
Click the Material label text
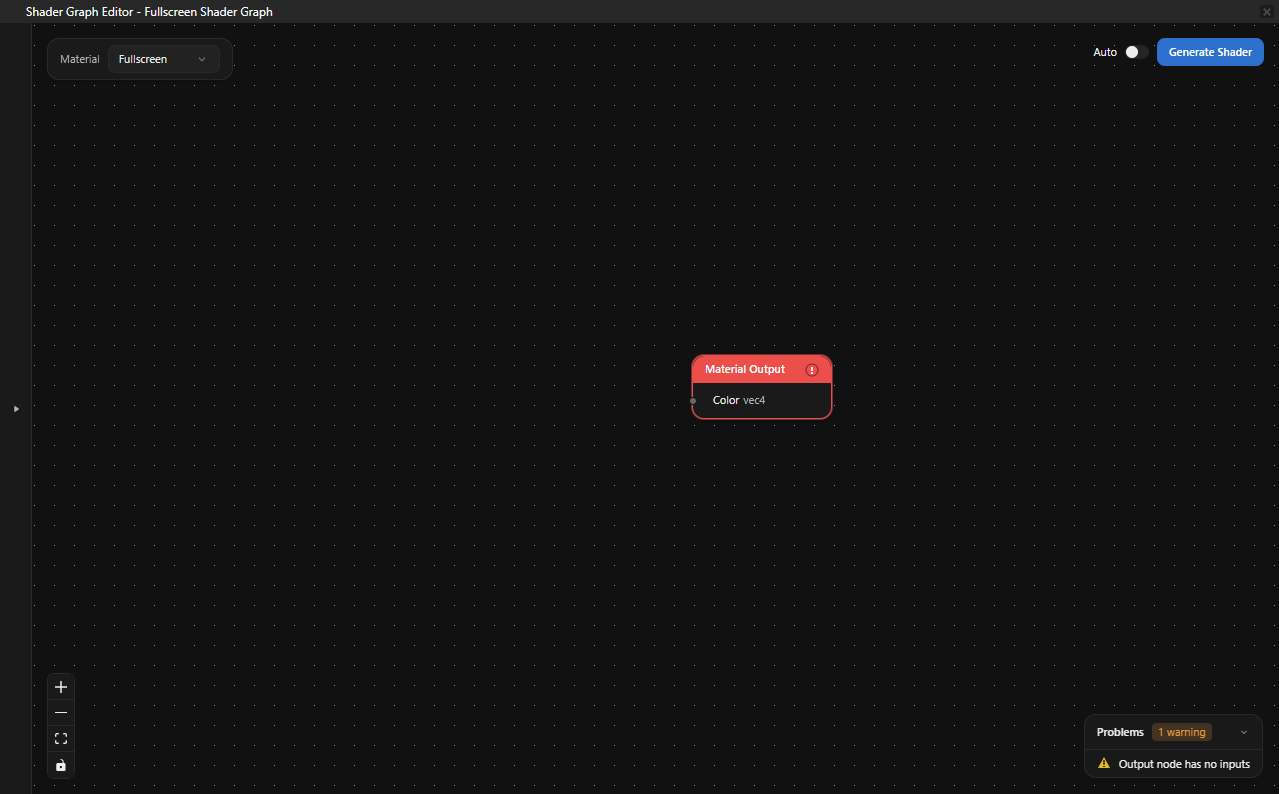[x=80, y=59]
